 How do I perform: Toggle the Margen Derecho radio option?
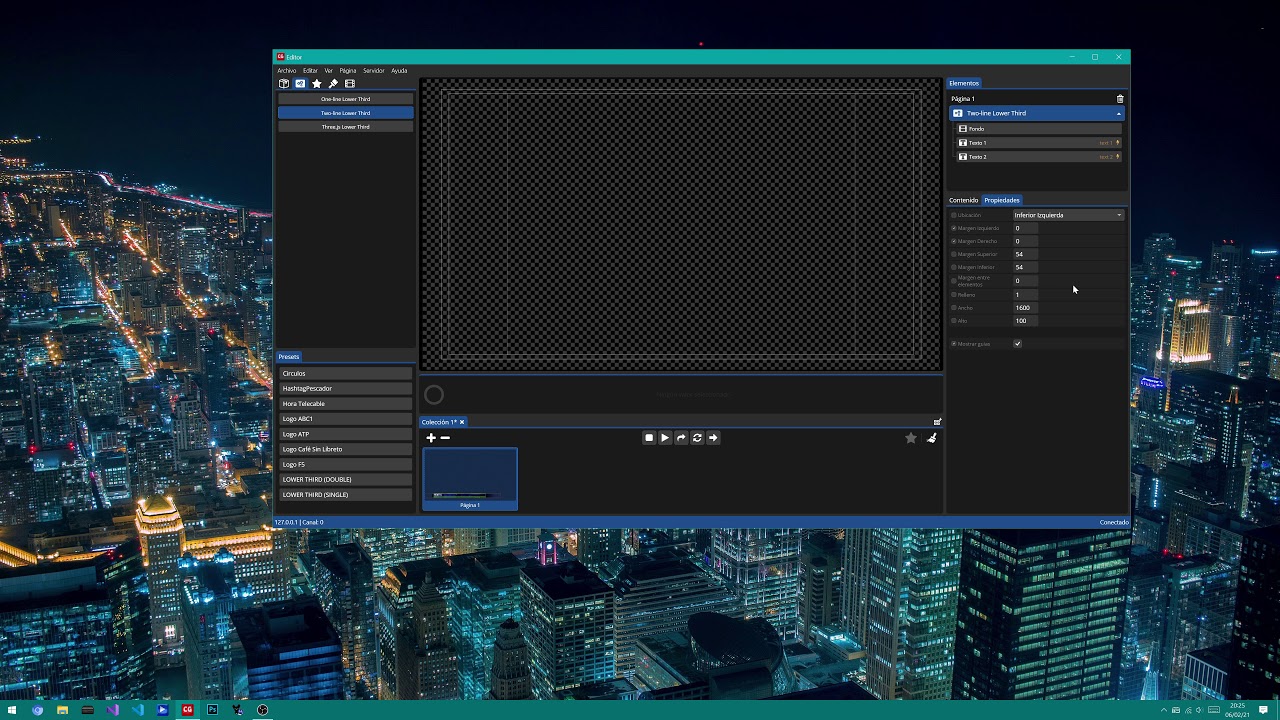point(954,241)
